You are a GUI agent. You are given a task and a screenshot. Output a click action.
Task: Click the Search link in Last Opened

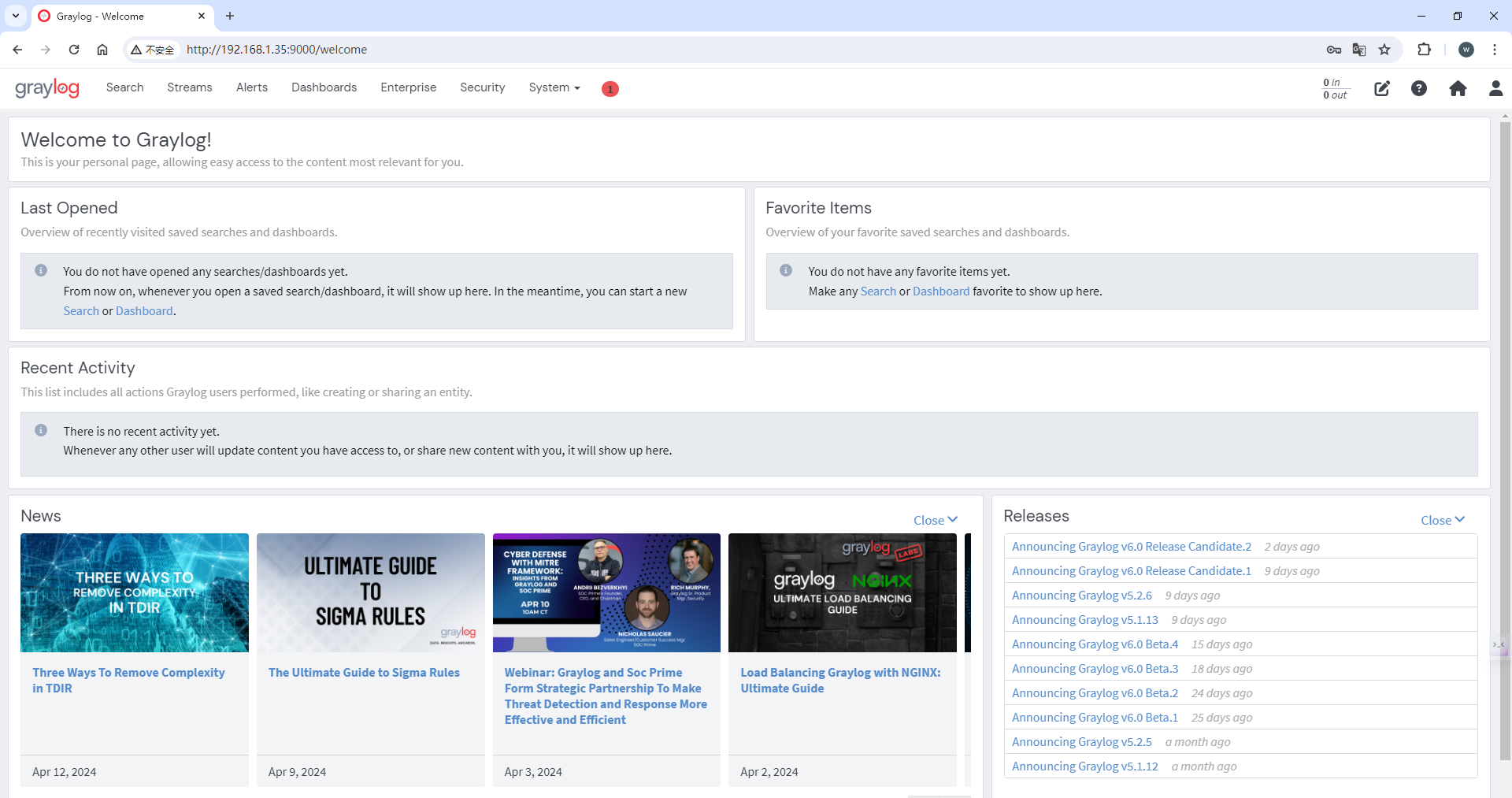pyautogui.click(x=81, y=311)
